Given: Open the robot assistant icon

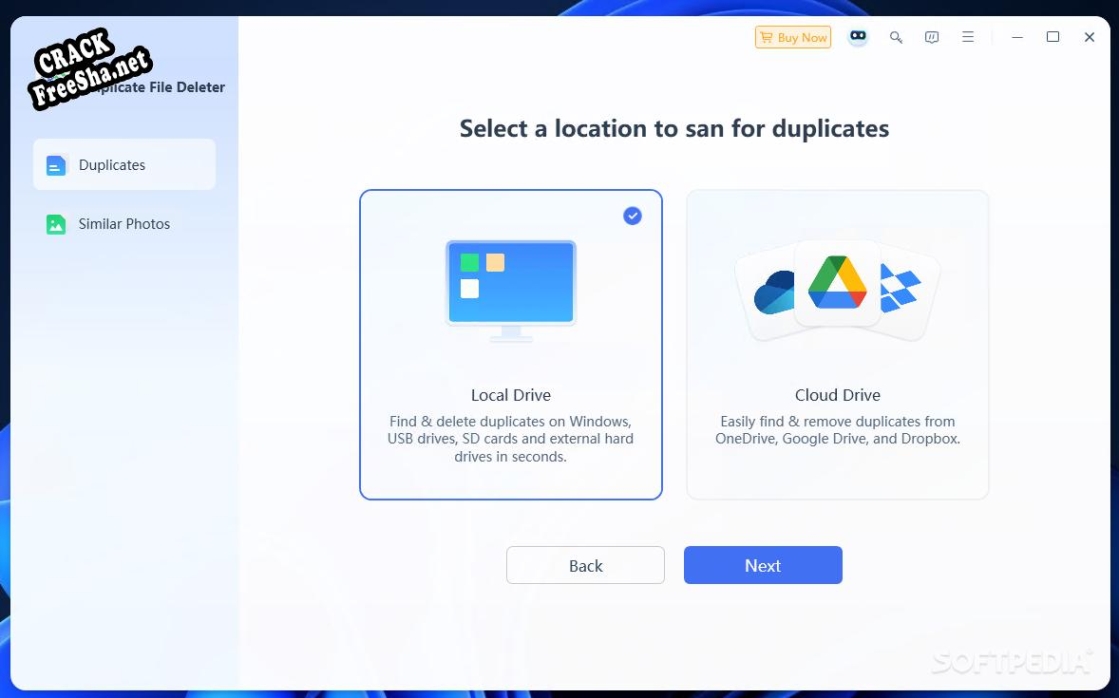Looking at the screenshot, I should pyautogui.click(x=857, y=37).
